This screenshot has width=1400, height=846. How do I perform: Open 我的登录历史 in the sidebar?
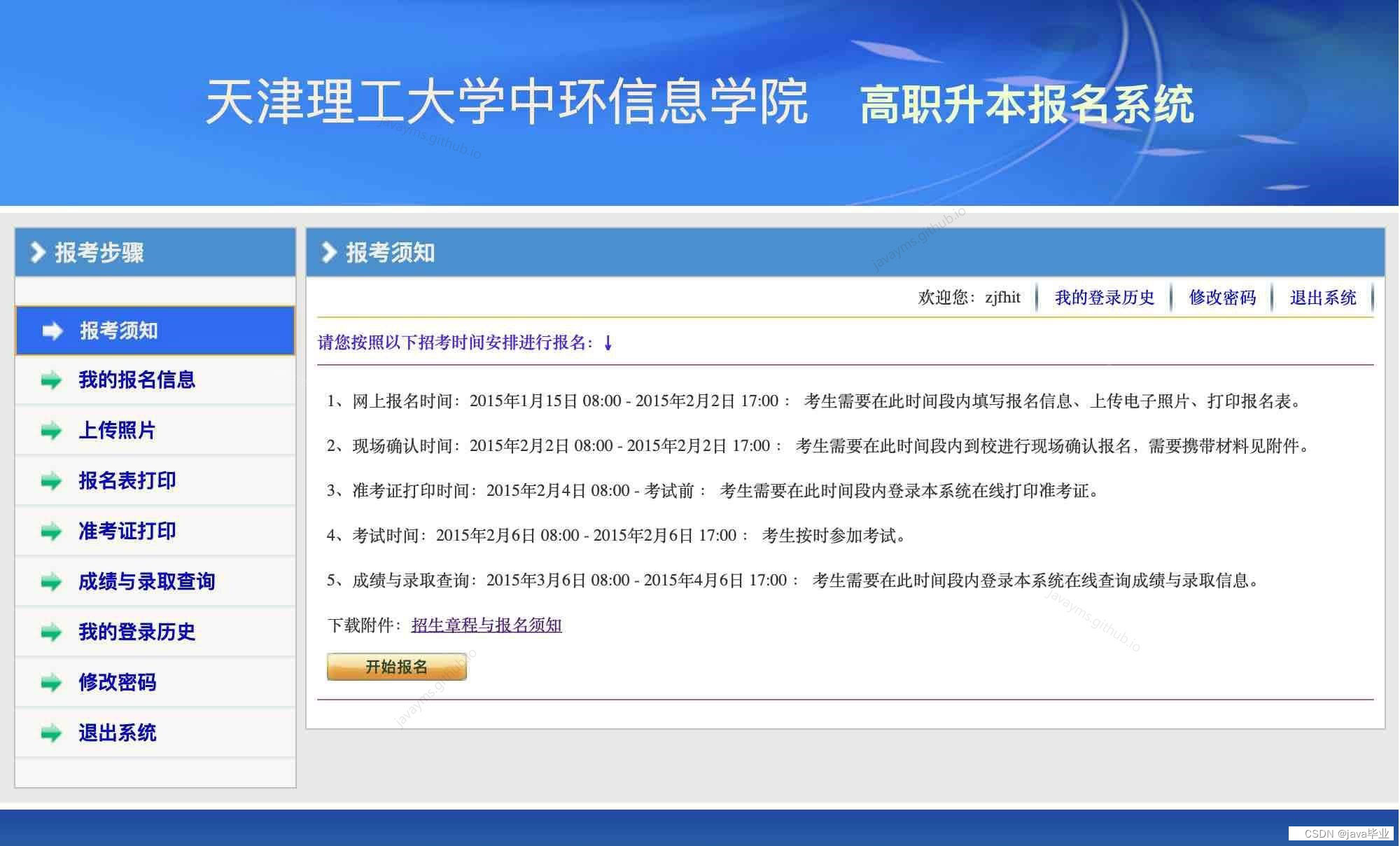coord(136,632)
